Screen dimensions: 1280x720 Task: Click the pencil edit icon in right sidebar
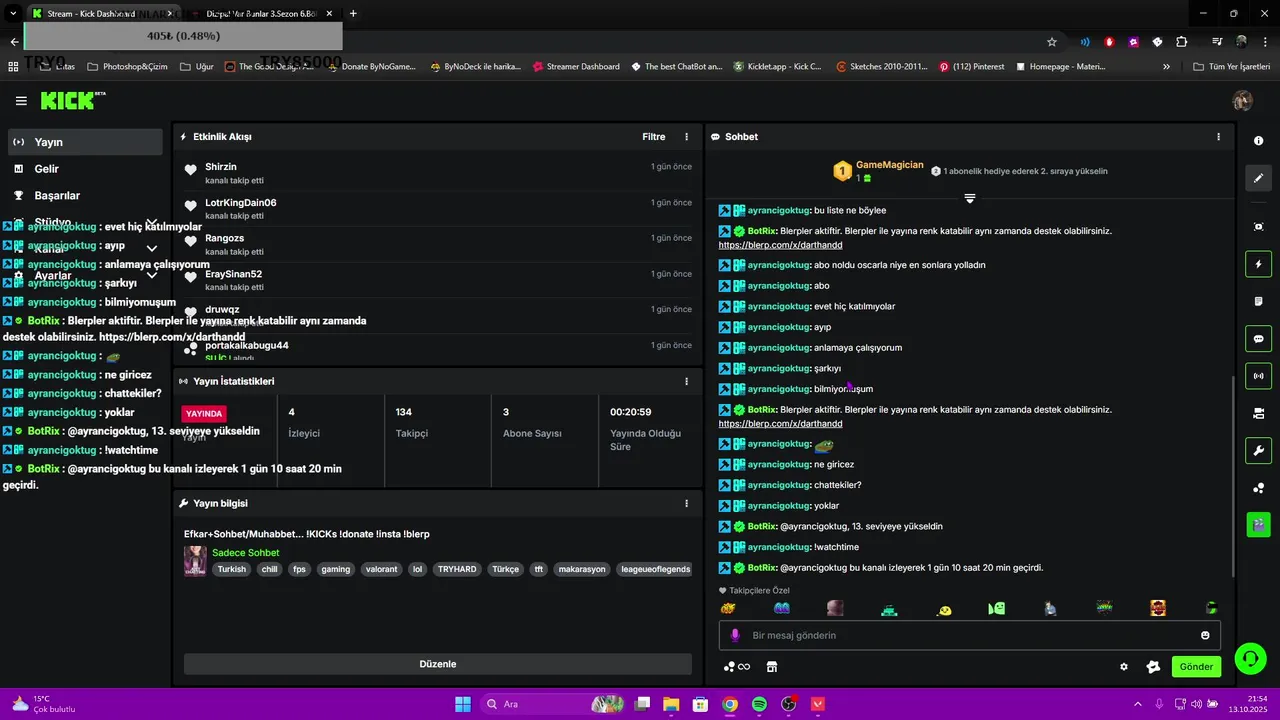coord(1258,178)
